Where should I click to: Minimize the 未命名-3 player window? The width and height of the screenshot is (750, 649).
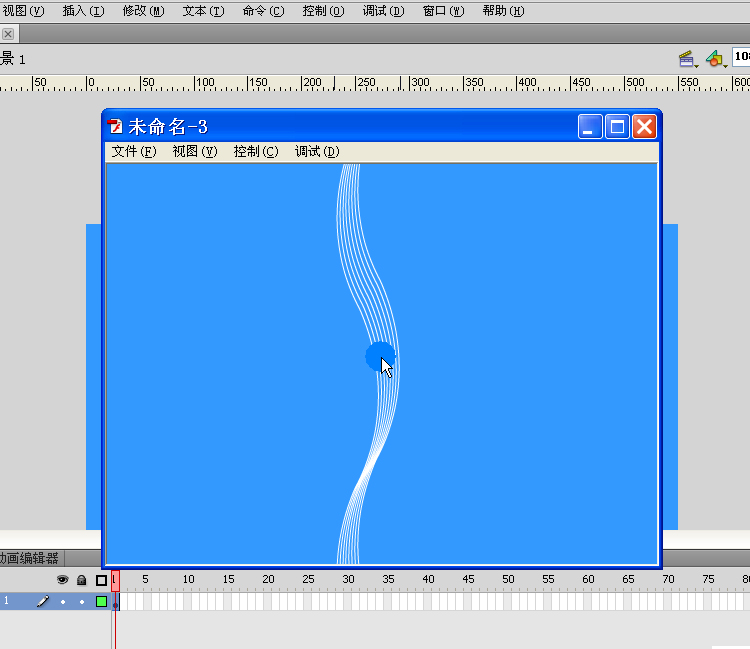tap(590, 127)
